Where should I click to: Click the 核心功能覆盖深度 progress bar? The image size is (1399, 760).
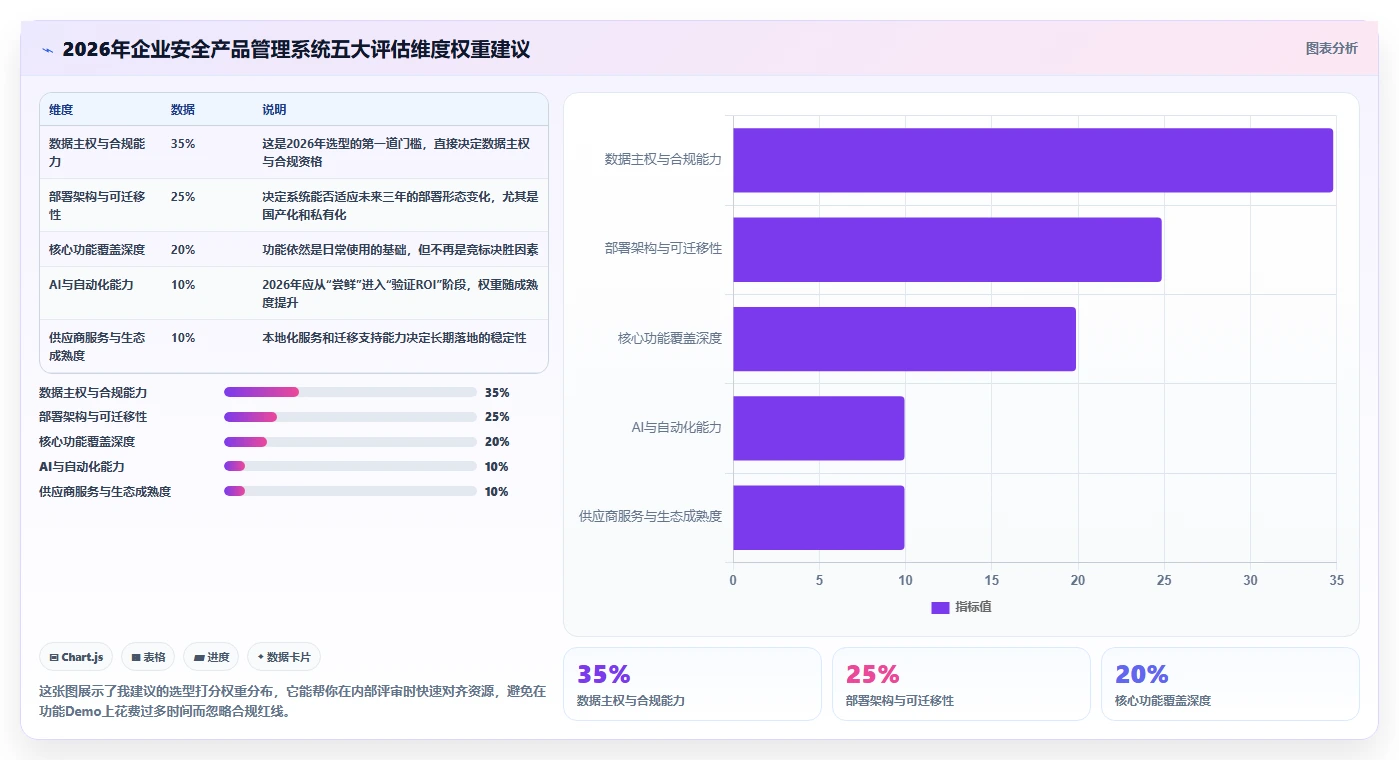[350, 442]
